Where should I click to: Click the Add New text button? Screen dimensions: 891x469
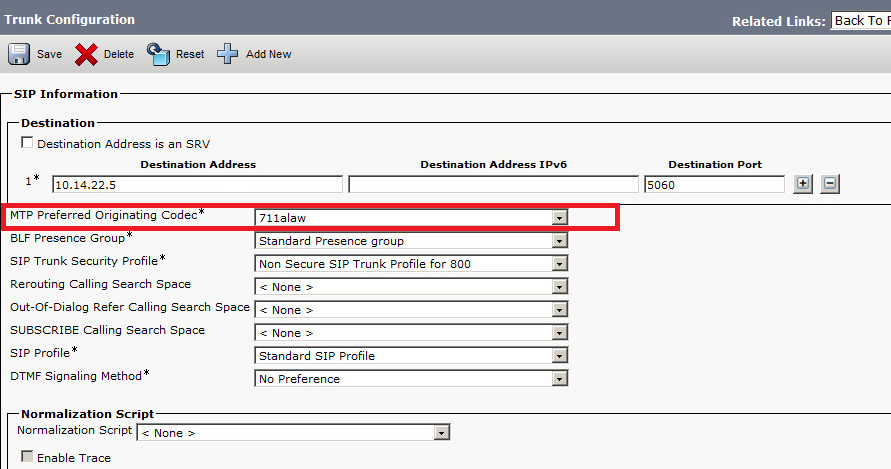click(x=268, y=54)
